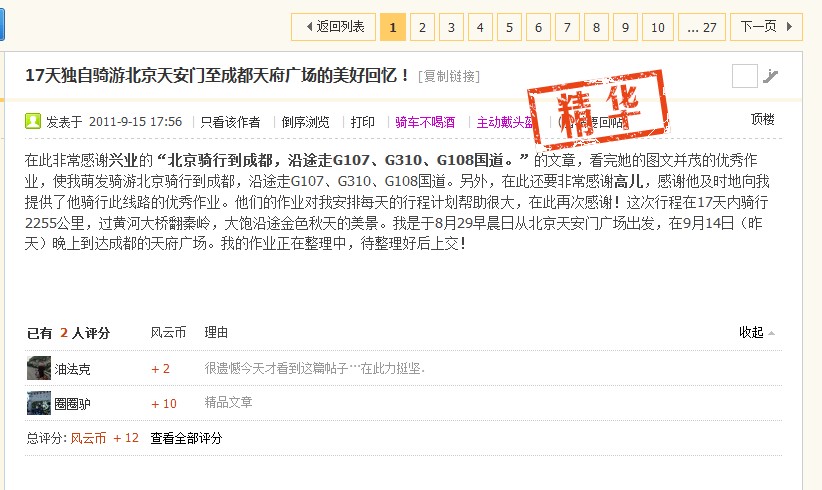Go back via 返回列表 button

(333, 27)
